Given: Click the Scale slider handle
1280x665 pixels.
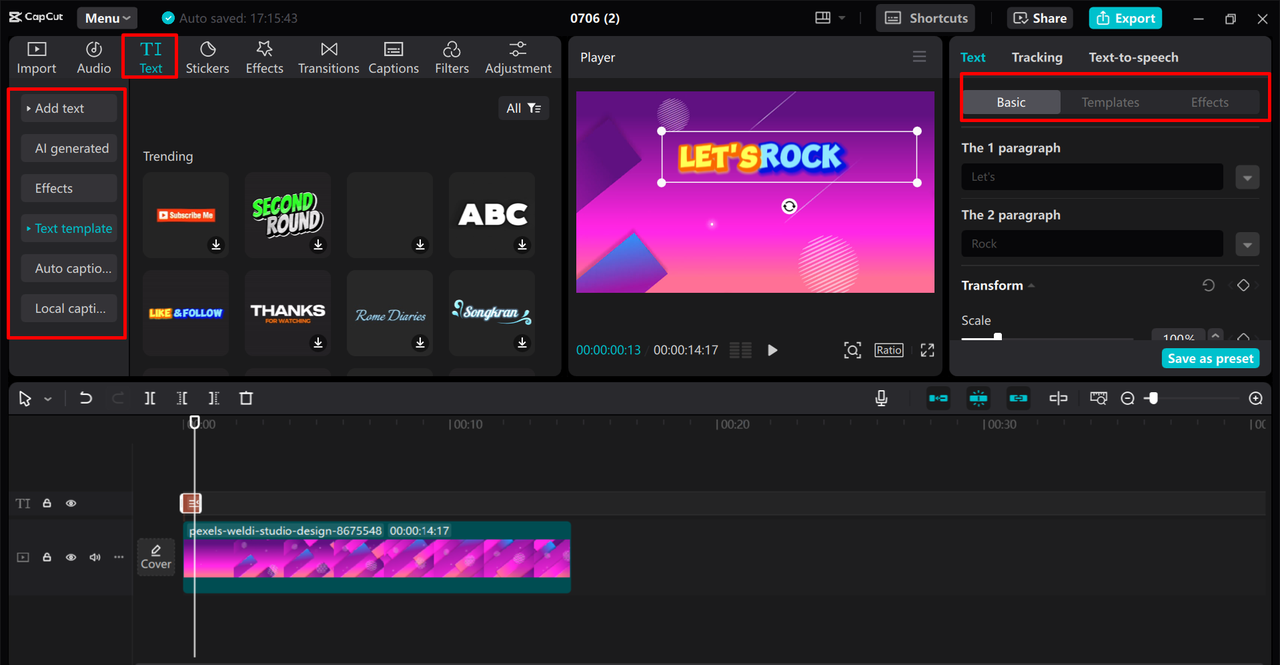Looking at the screenshot, I should click(x=997, y=338).
